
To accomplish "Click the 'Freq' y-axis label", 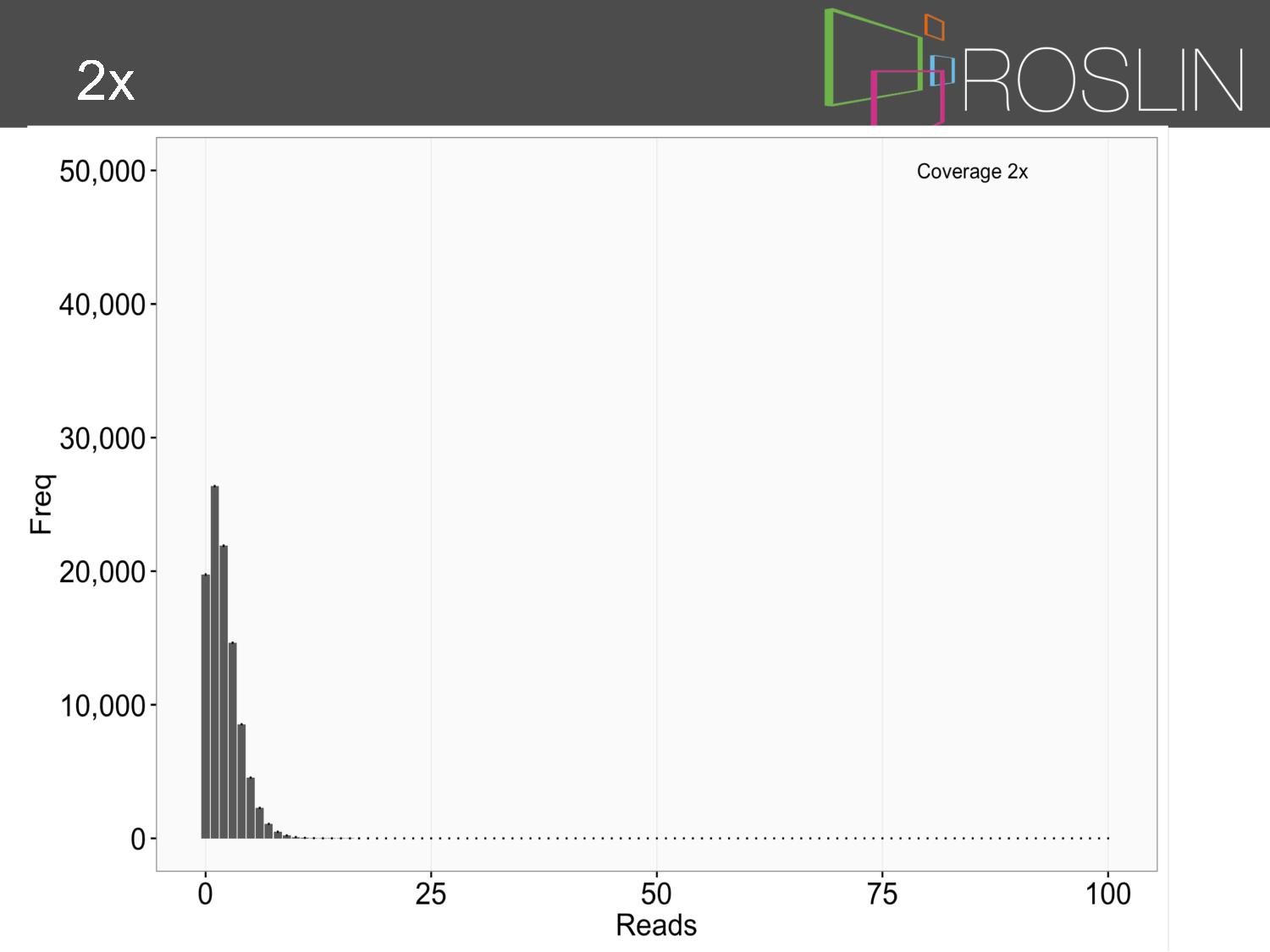I will pyautogui.click(x=41, y=504).
